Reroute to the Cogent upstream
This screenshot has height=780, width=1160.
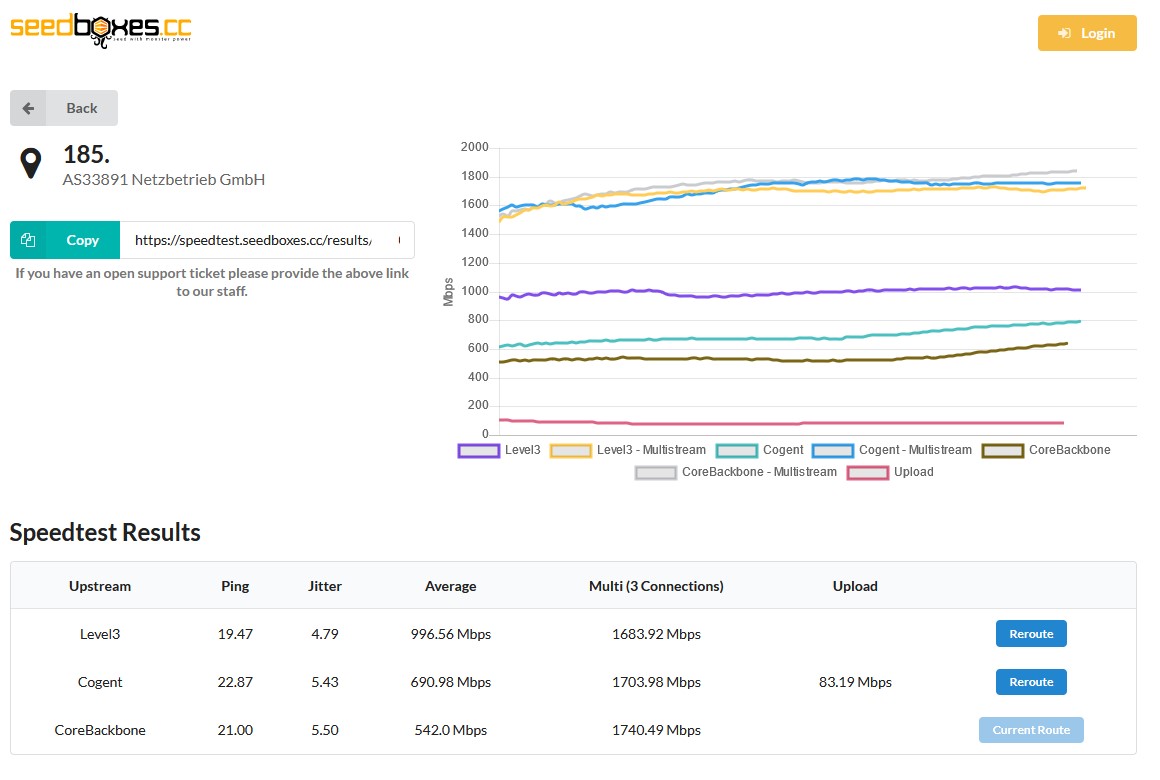(1031, 682)
